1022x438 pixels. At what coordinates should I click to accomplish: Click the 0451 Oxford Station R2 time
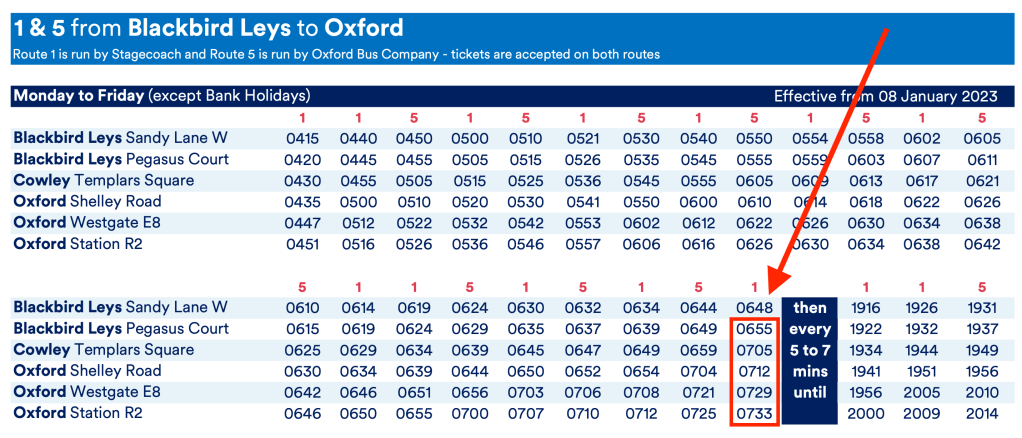[x=301, y=244]
